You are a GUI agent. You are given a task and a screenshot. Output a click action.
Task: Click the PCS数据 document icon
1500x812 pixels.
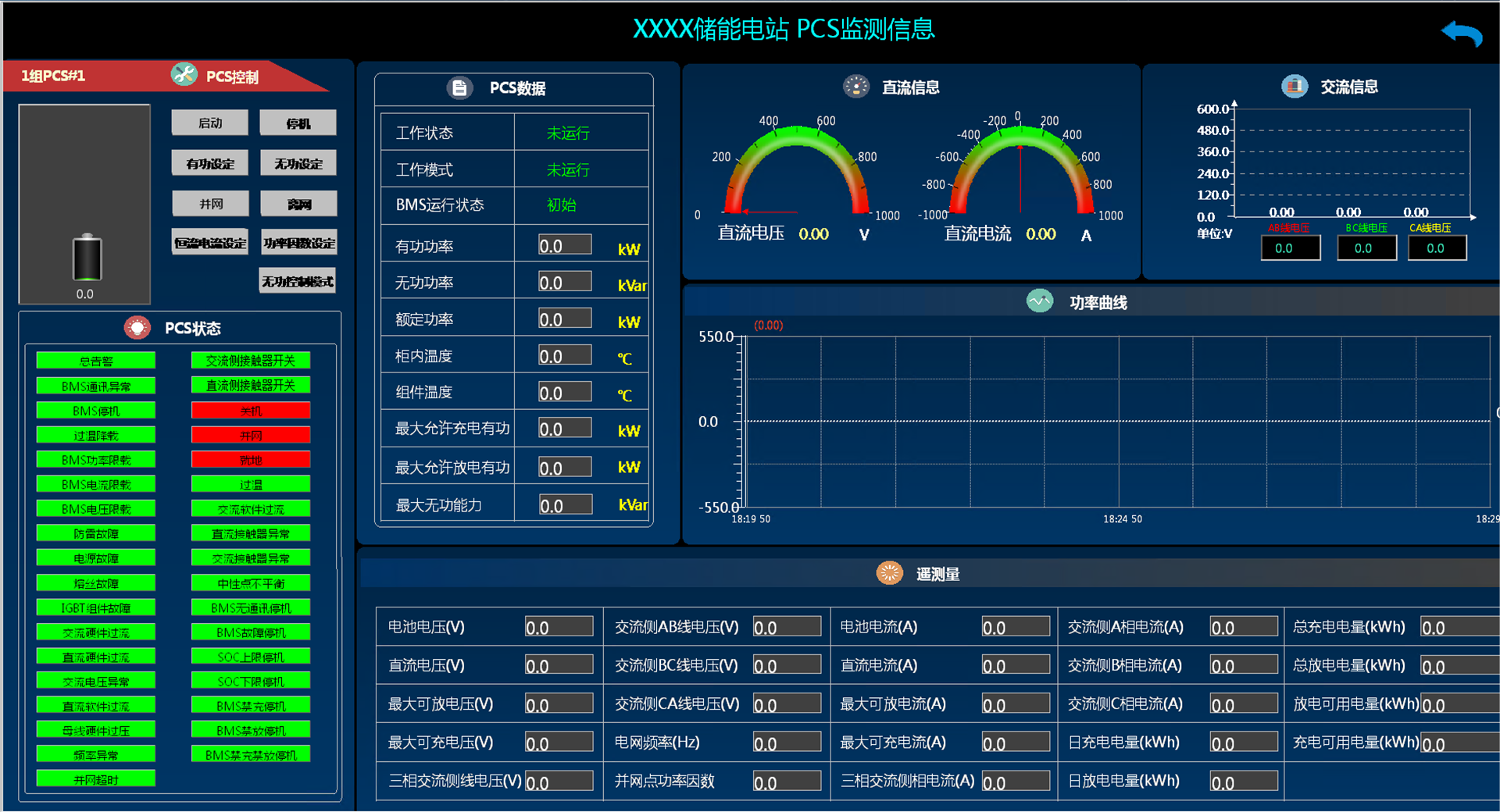(x=461, y=87)
